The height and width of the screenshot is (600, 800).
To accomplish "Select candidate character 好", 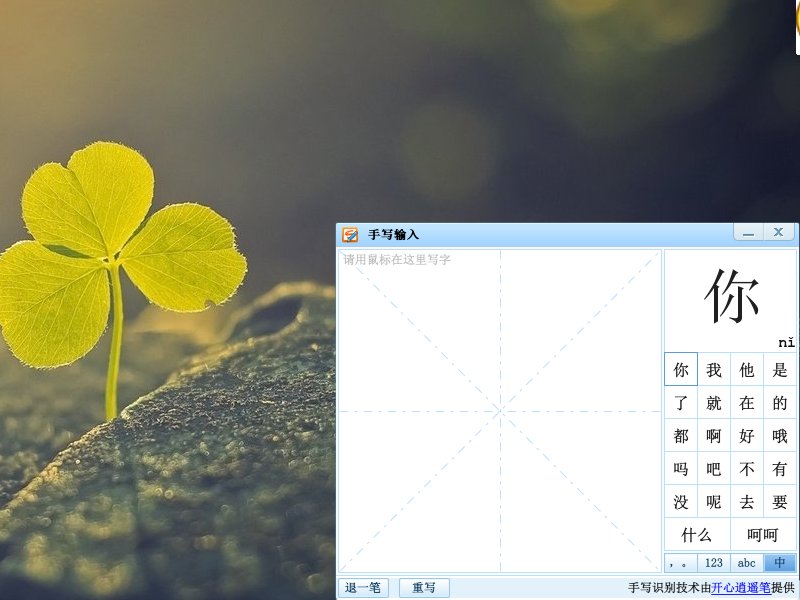I will click(x=746, y=436).
